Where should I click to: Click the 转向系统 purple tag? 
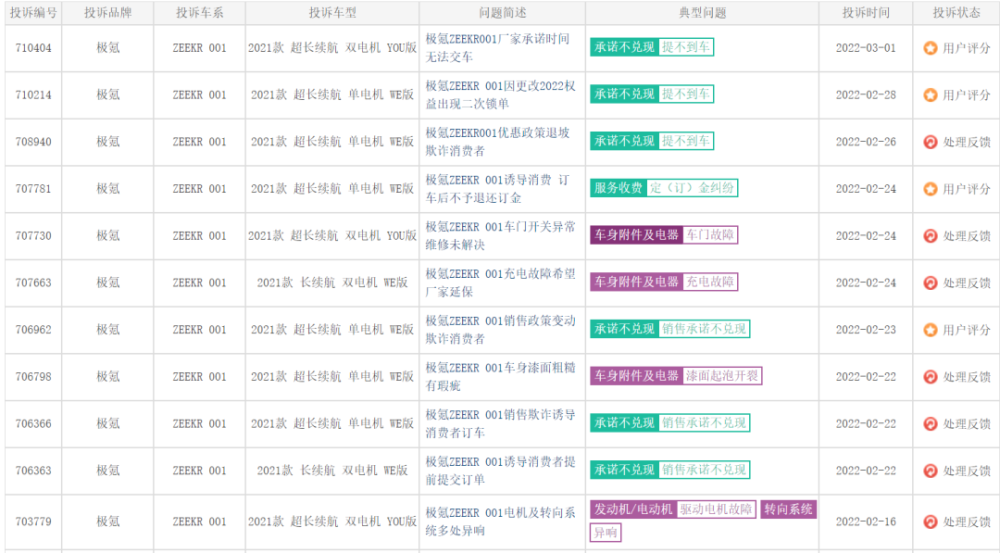788,509
